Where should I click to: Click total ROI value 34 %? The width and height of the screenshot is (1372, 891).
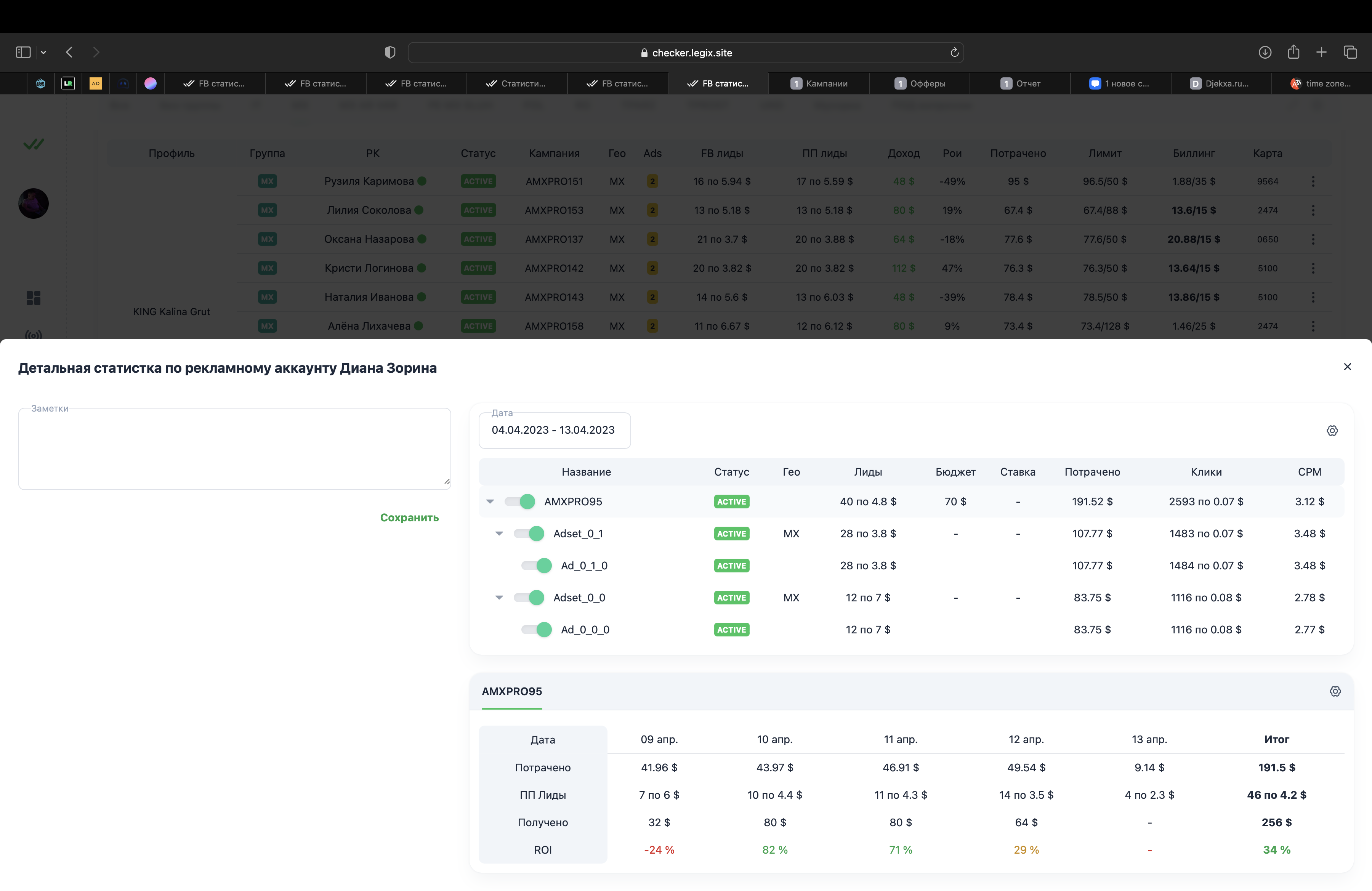[1276, 850]
